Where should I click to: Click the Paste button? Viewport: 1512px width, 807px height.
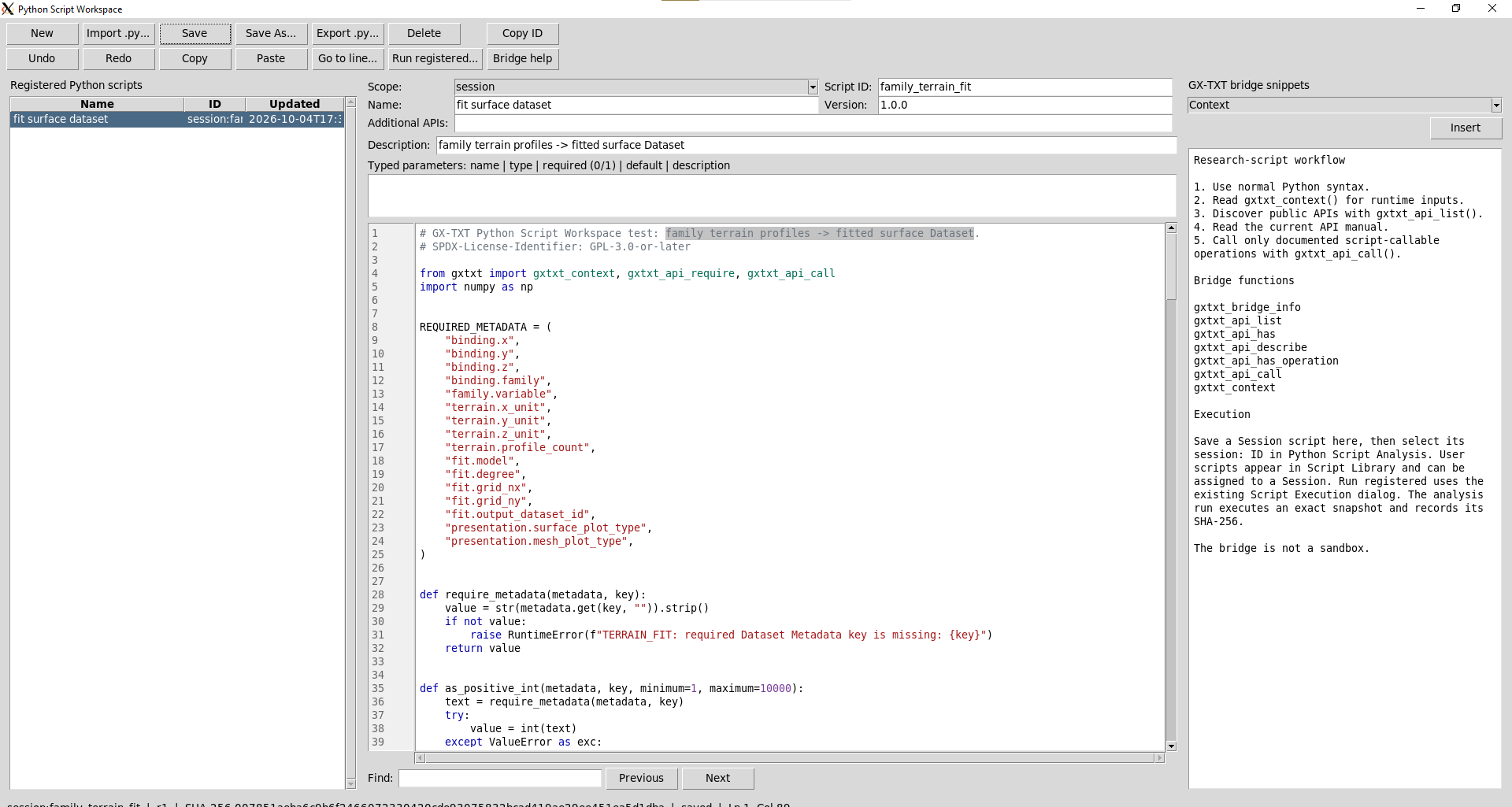click(271, 58)
